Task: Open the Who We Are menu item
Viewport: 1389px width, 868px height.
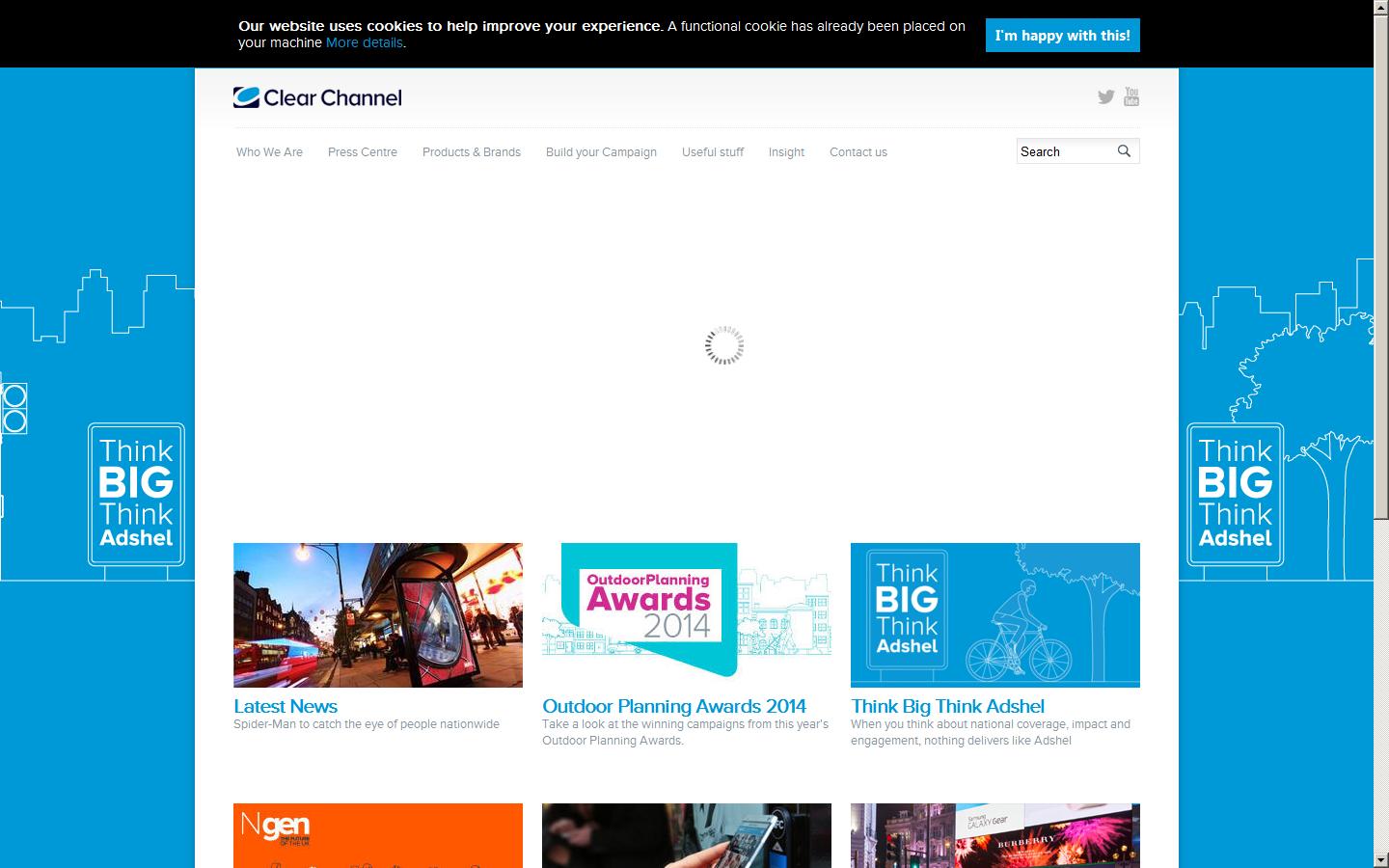Action: pos(269,151)
